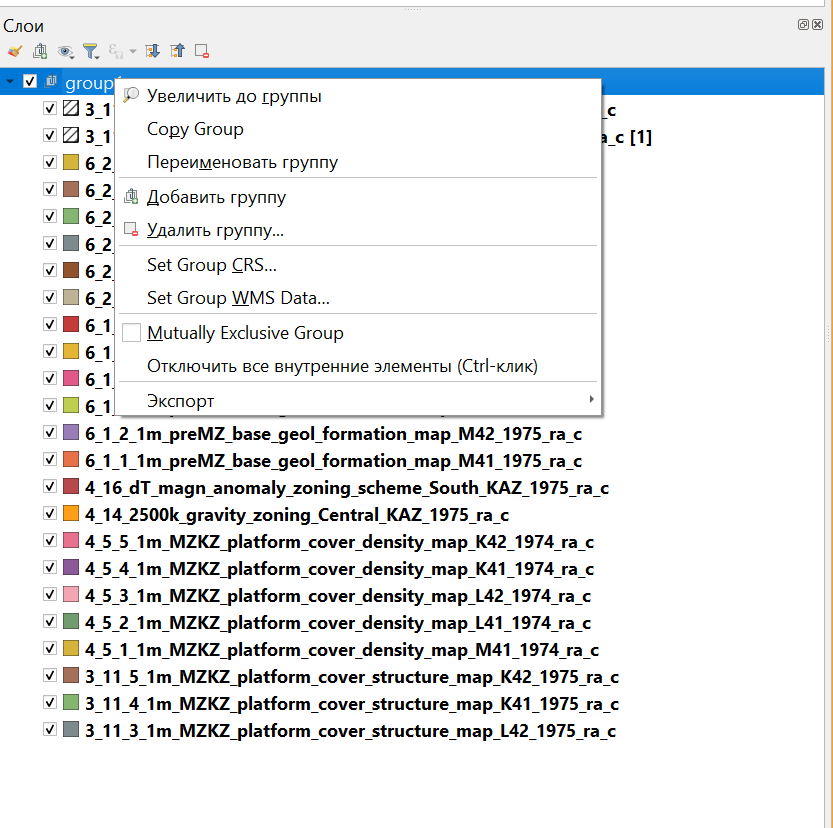Screen dimensions: 833x828
Task: Click Удалить группу... menu entry
Action: (x=215, y=230)
